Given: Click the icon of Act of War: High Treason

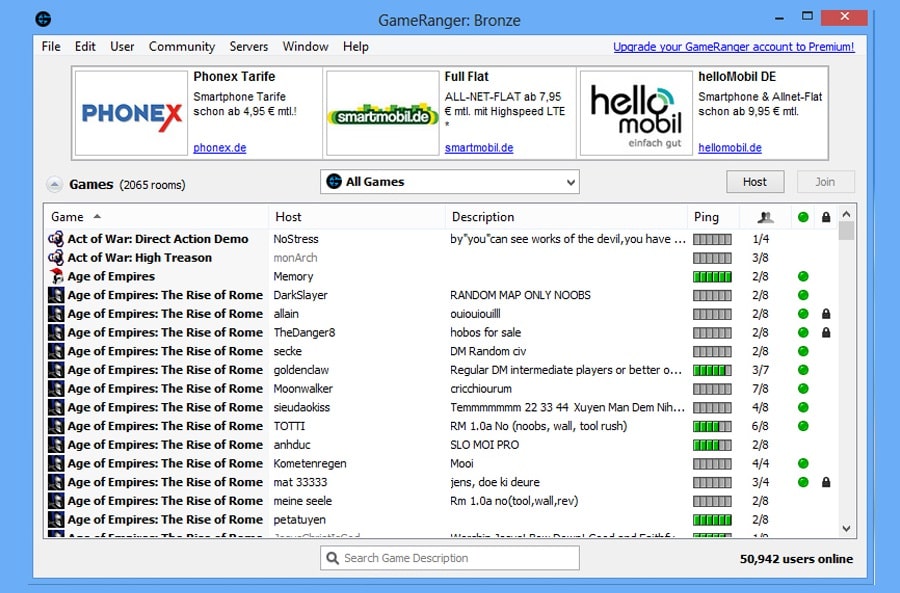Looking at the screenshot, I should pyautogui.click(x=56, y=258).
